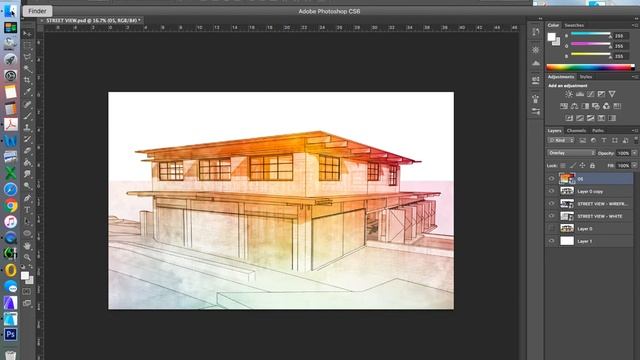Add a Hue/Saturation adjustment
Screen dimensions: 640x360
pos(564,106)
